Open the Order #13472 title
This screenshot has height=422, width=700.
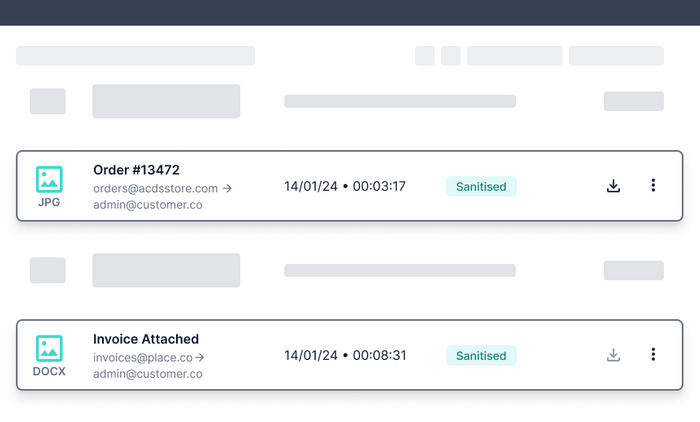[x=136, y=170]
